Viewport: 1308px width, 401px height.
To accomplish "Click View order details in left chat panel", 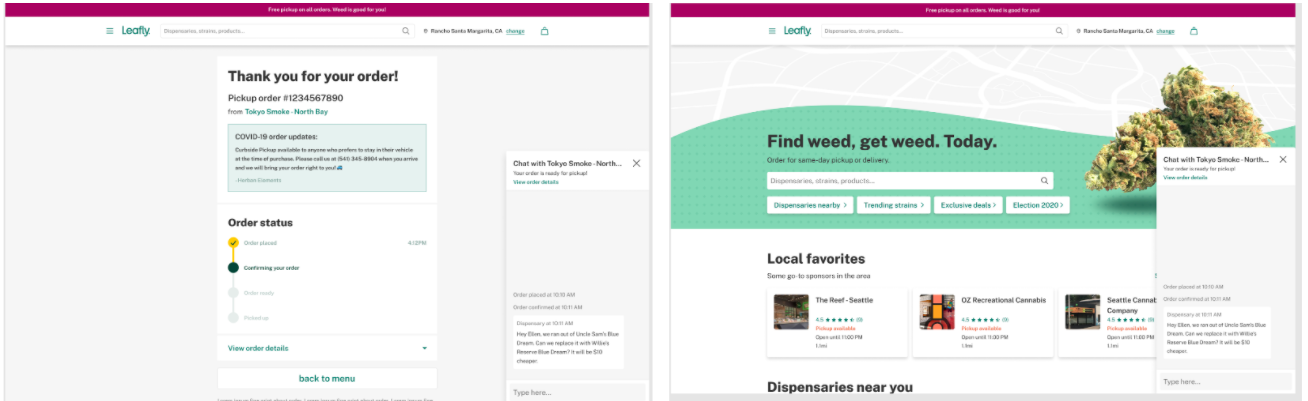I will [x=536, y=182].
